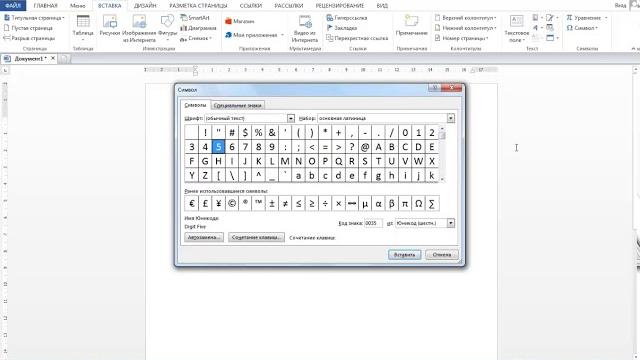640x360 pixels.
Task: Open the Шрифт font dropdown
Action: point(291,118)
